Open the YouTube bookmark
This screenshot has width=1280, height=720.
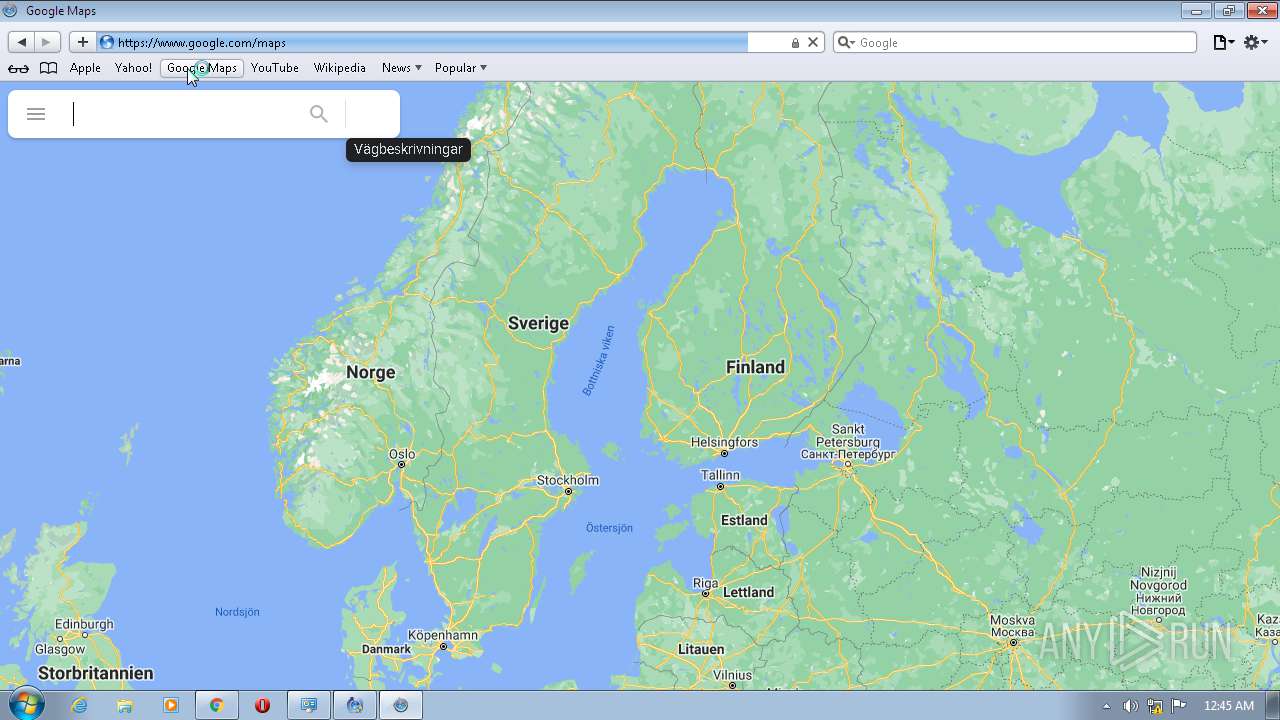pyautogui.click(x=275, y=68)
